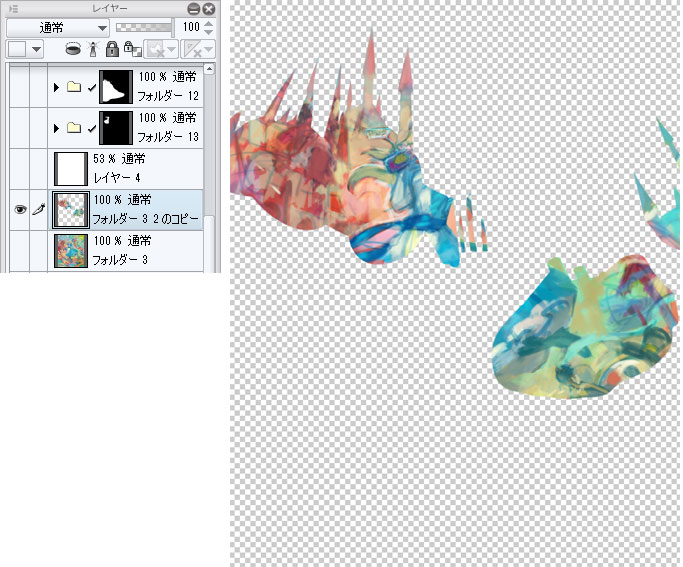Viewport: 683px width, 567px height.
Task: Click the ruler visibility range icon
Action: click(192, 49)
